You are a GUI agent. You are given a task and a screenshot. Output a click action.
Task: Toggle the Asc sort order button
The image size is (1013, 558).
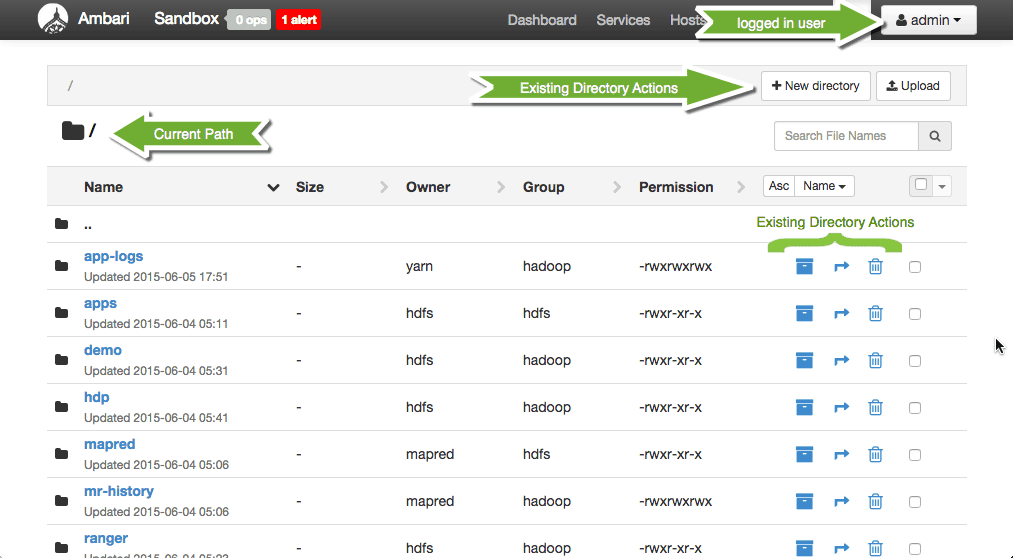(778, 186)
